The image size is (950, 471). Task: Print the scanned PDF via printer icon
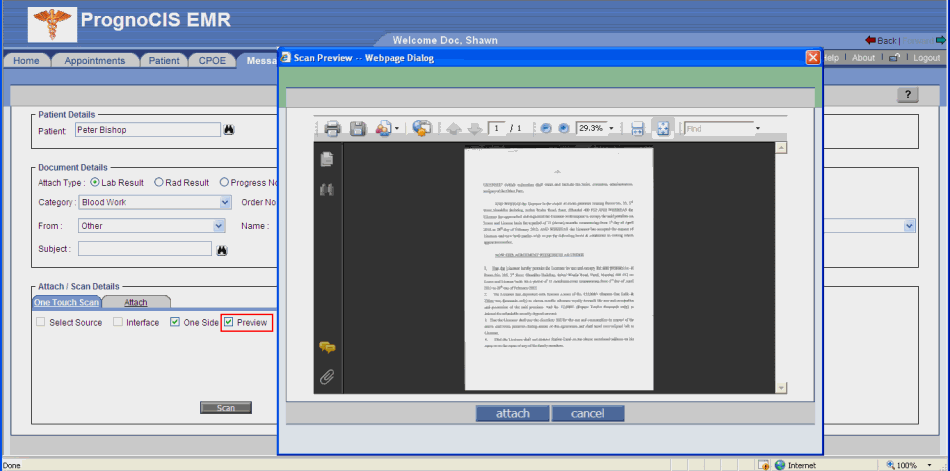point(332,129)
